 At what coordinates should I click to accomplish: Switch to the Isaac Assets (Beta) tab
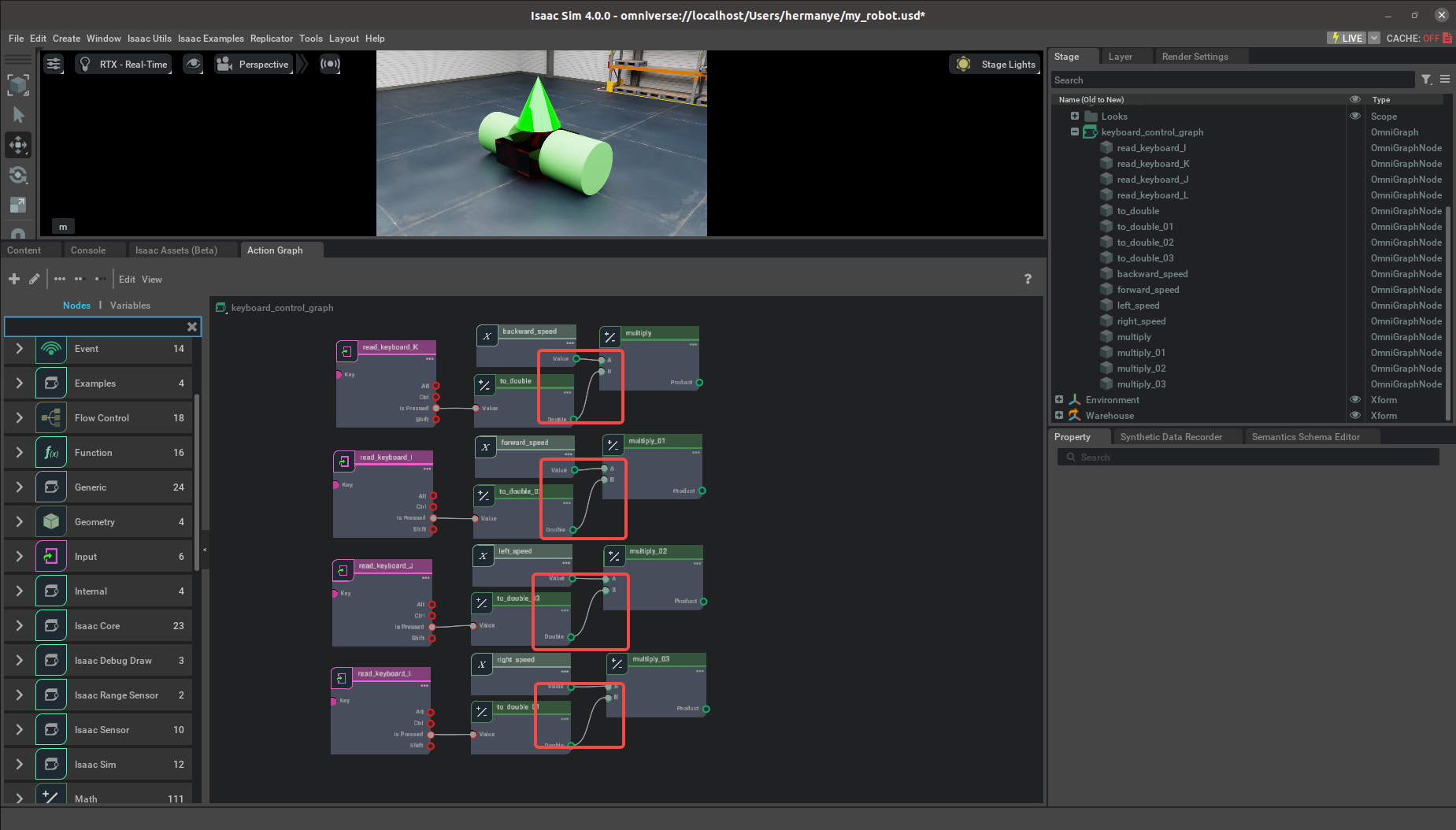pos(176,250)
